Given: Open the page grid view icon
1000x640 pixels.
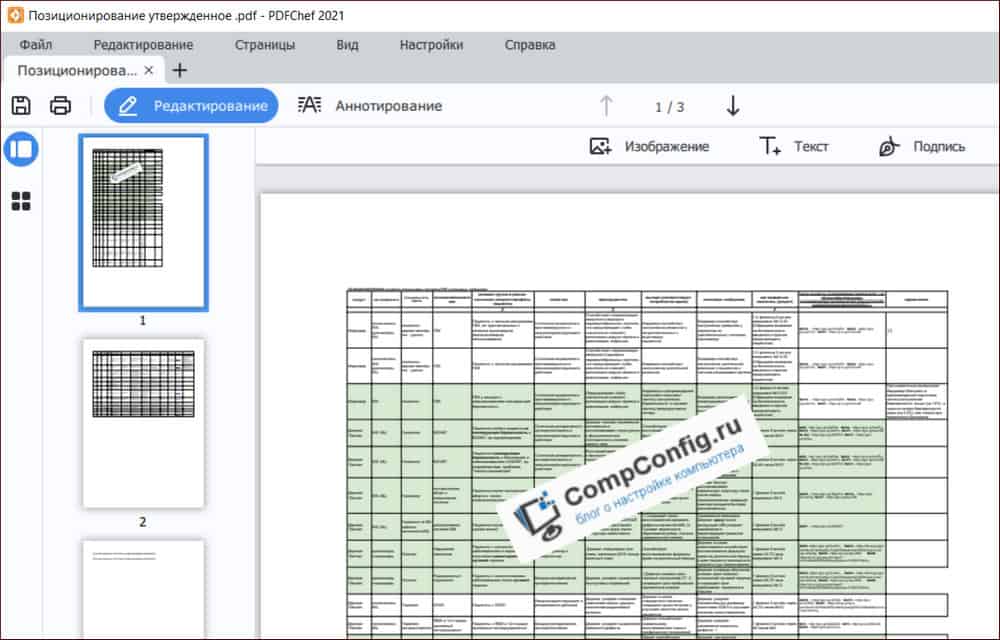Looking at the screenshot, I should pyautogui.click(x=21, y=201).
